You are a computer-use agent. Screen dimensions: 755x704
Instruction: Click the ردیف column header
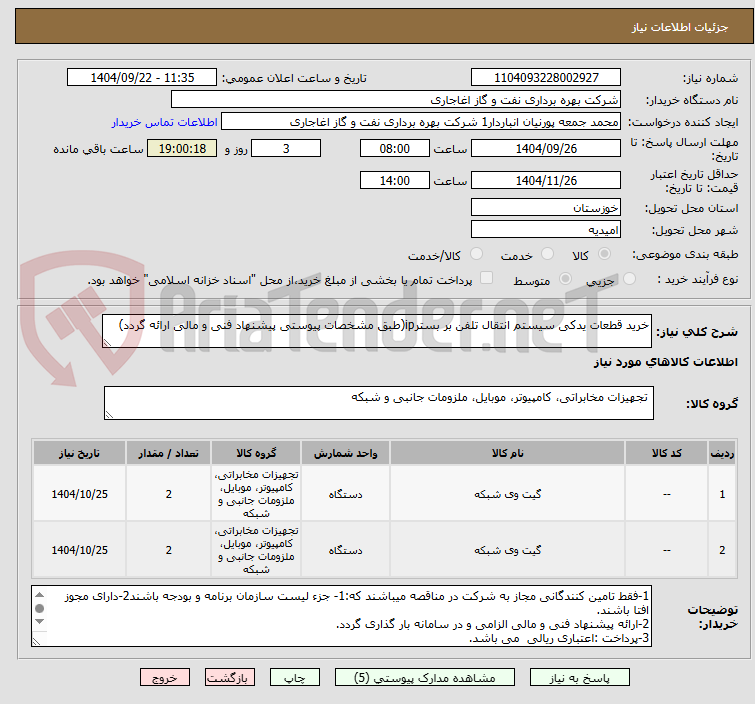(722, 453)
